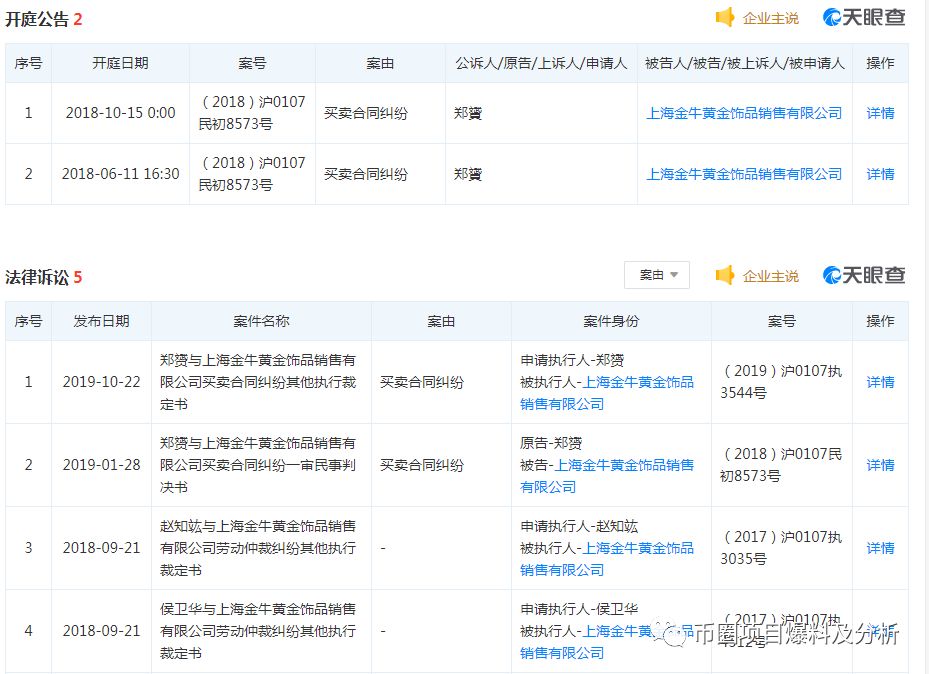Select 申请执行人-赵知竑 text

coord(579,526)
